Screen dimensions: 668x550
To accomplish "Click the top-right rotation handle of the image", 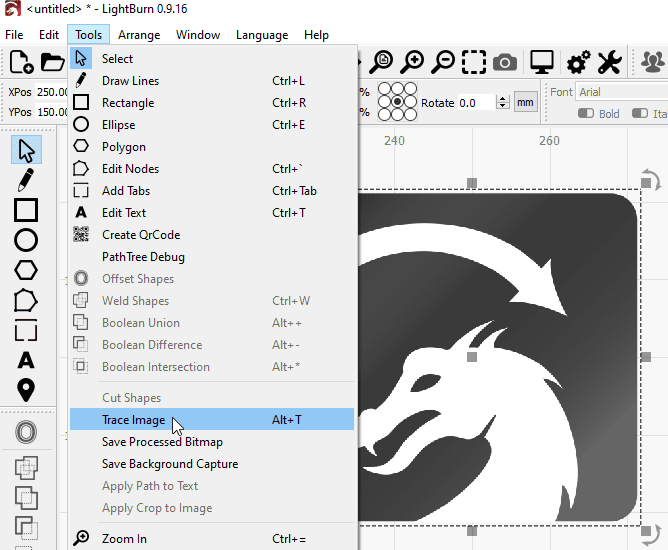I will click(x=651, y=180).
